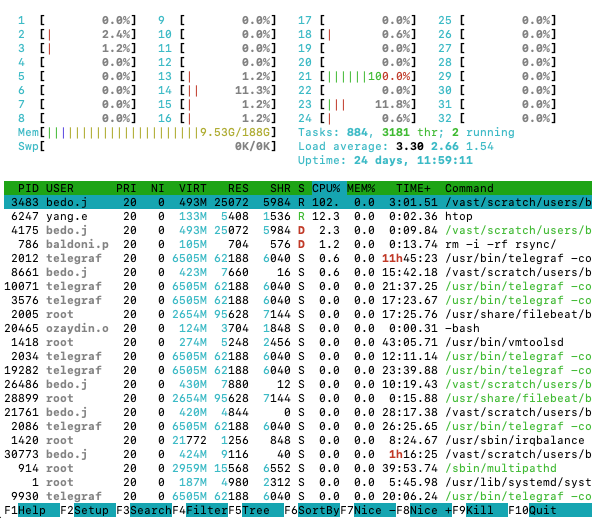Select filebeat process PID 2005

(298, 314)
